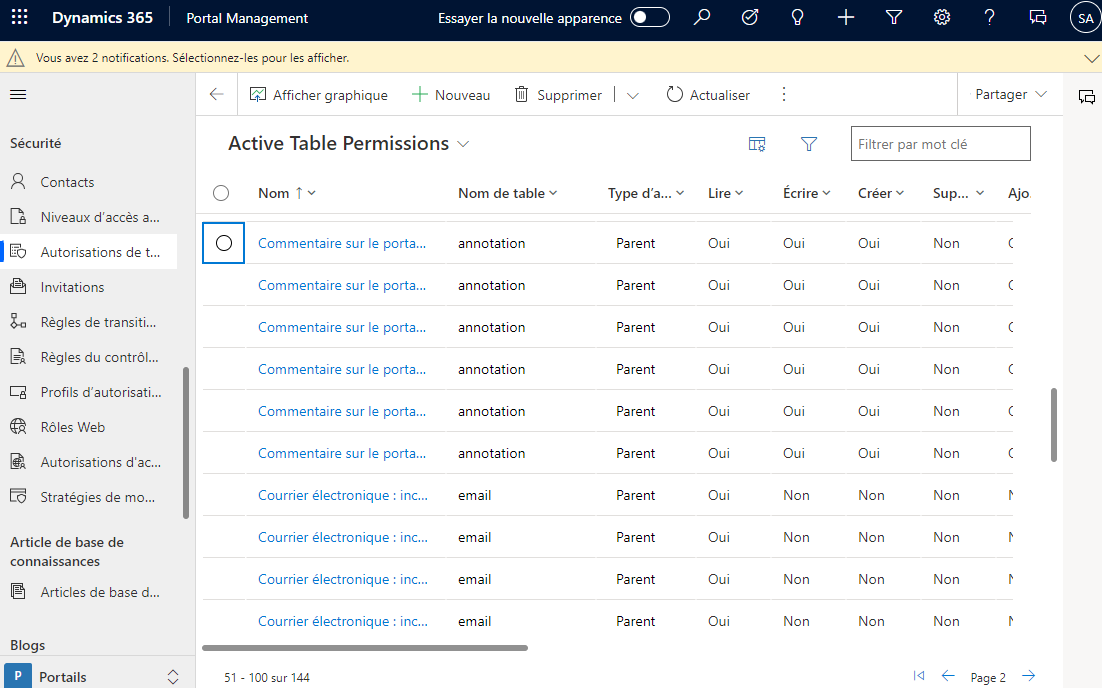Select all rows with the header checkbox
1102x688 pixels.
tap(220, 193)
